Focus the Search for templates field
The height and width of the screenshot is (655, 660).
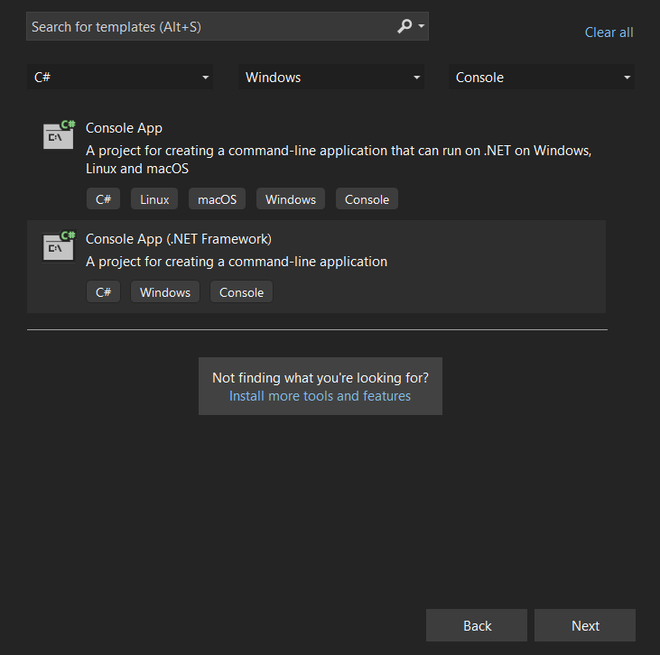[x=210, y=27]
